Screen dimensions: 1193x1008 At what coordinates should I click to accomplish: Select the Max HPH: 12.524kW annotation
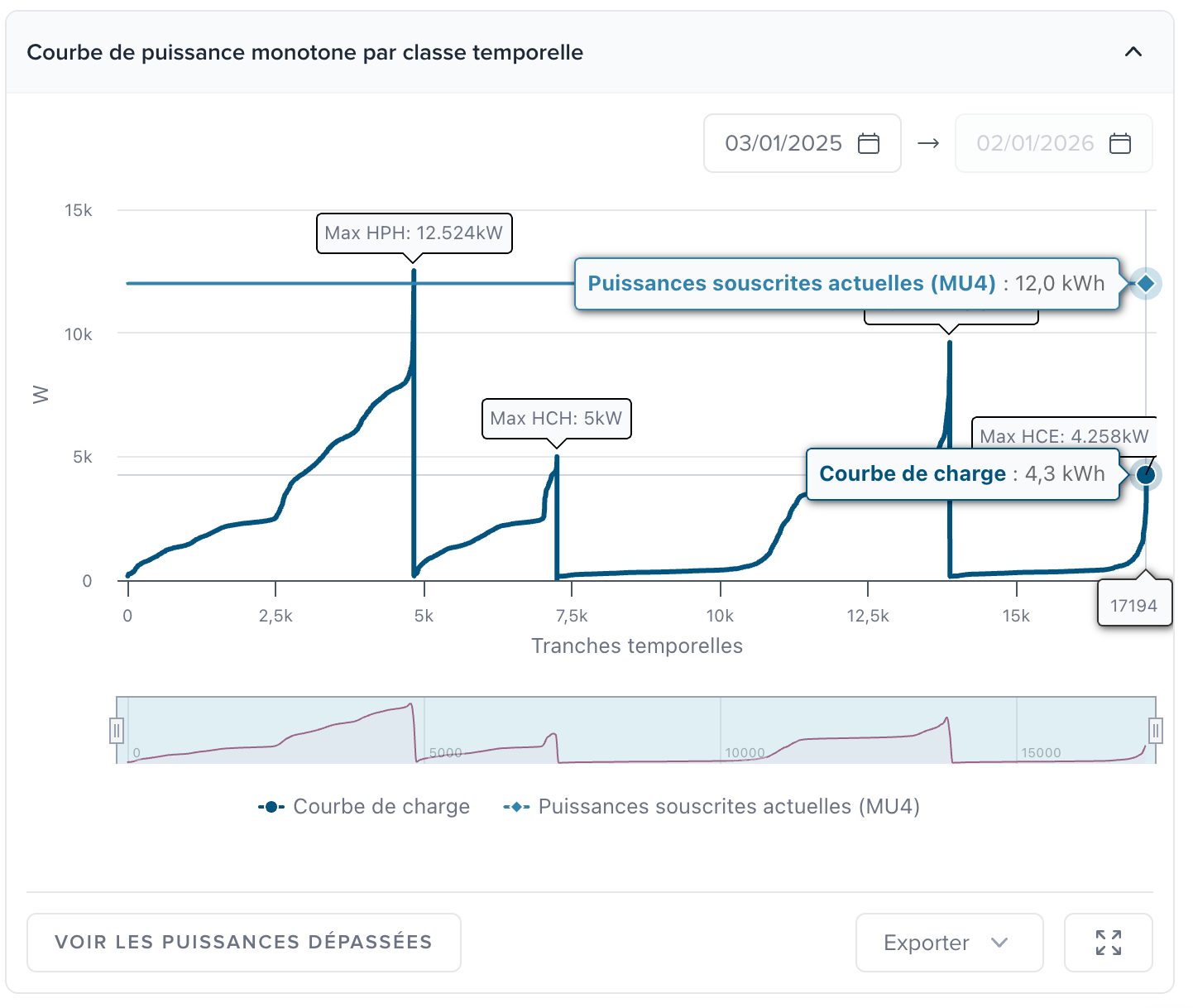tap(414, 233)
